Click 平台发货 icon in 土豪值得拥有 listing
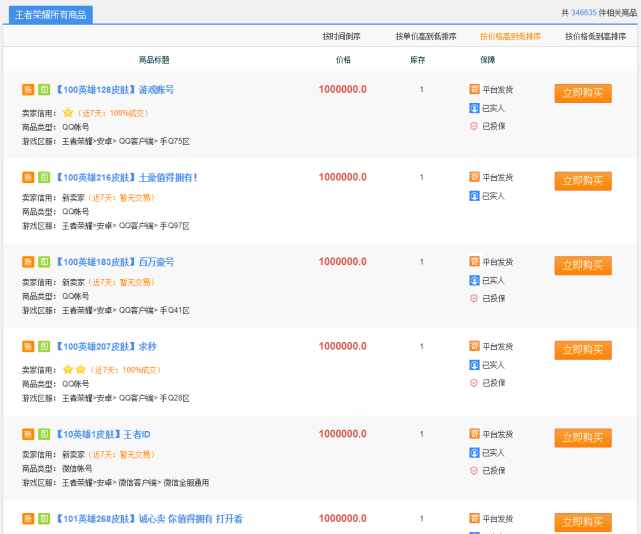Viewport: 641px width, 534px height. pos(474,177)
